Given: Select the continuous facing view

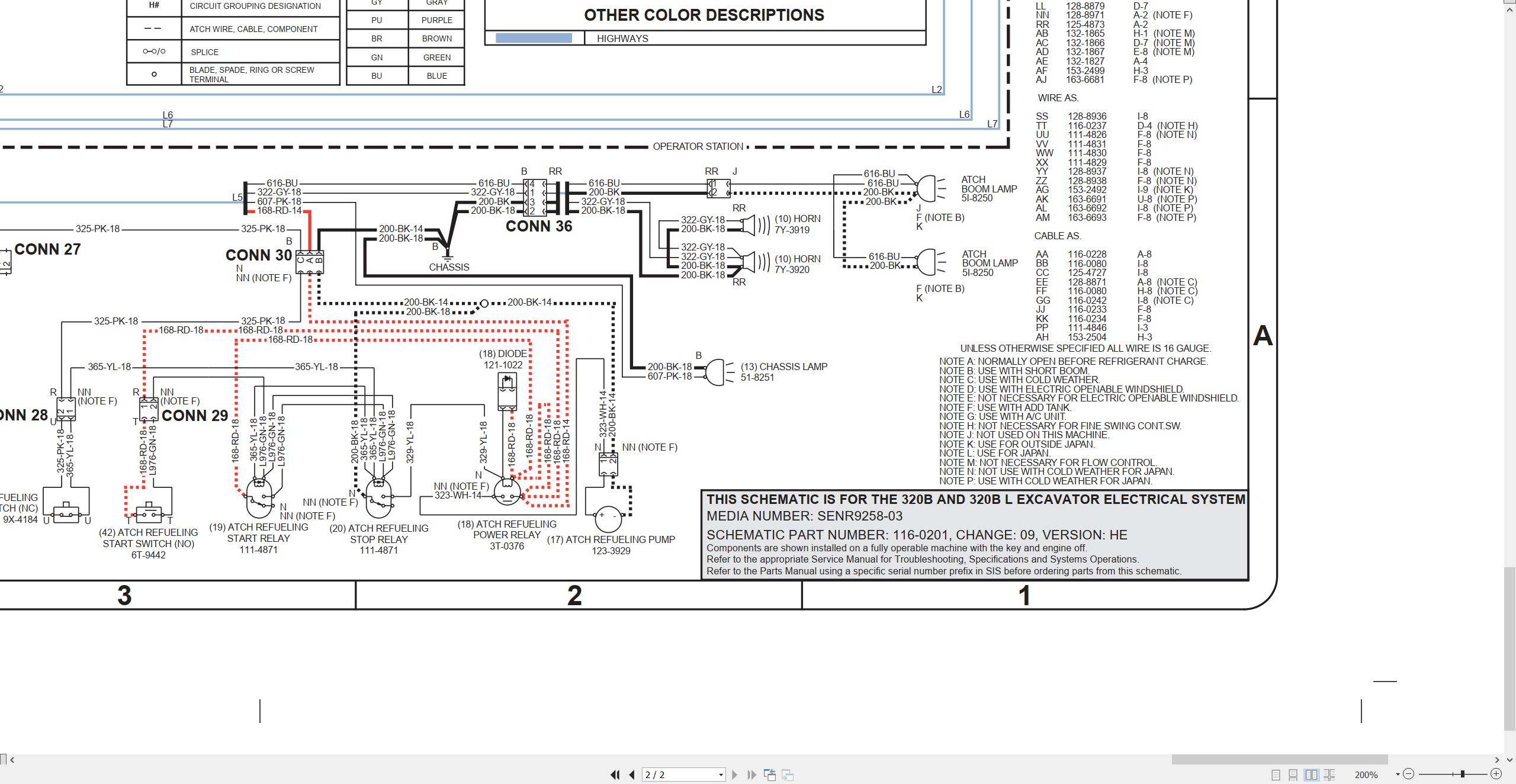Looking at the screenshot, I should (x=1329, y=775).
